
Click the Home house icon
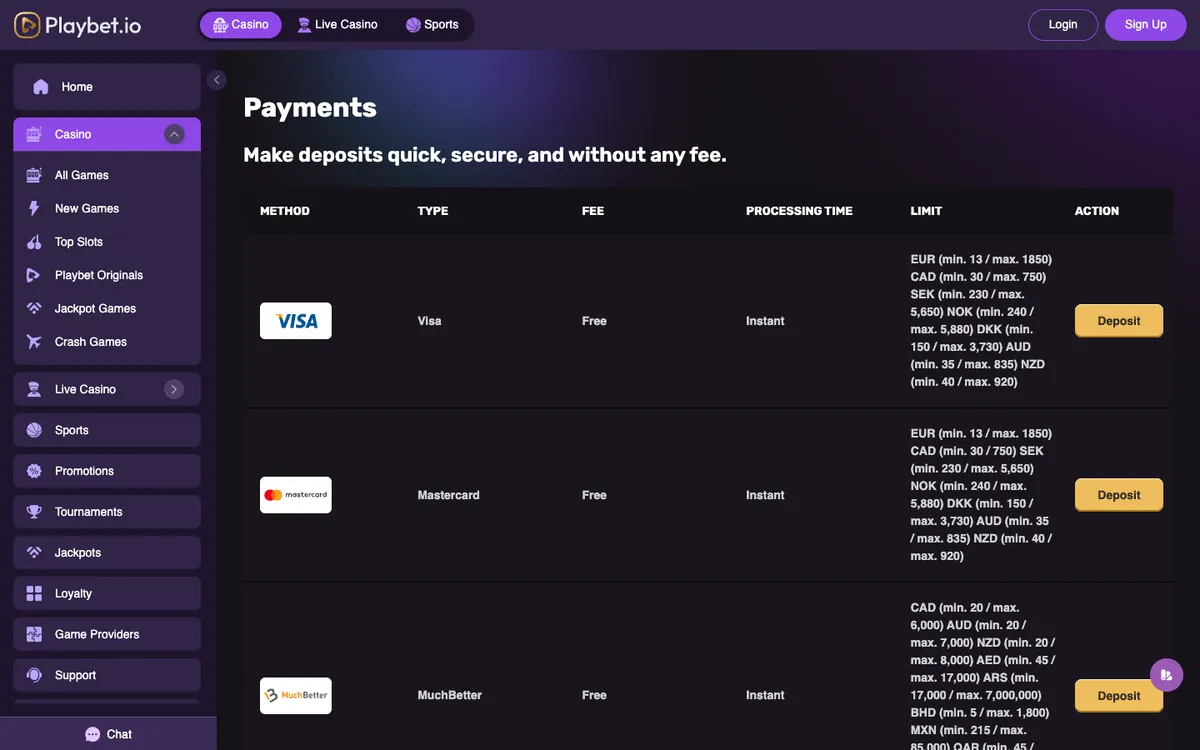41,87
